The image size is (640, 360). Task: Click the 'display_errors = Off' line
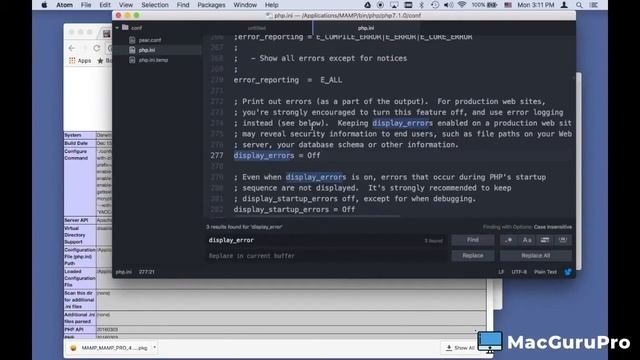[277, 156]
